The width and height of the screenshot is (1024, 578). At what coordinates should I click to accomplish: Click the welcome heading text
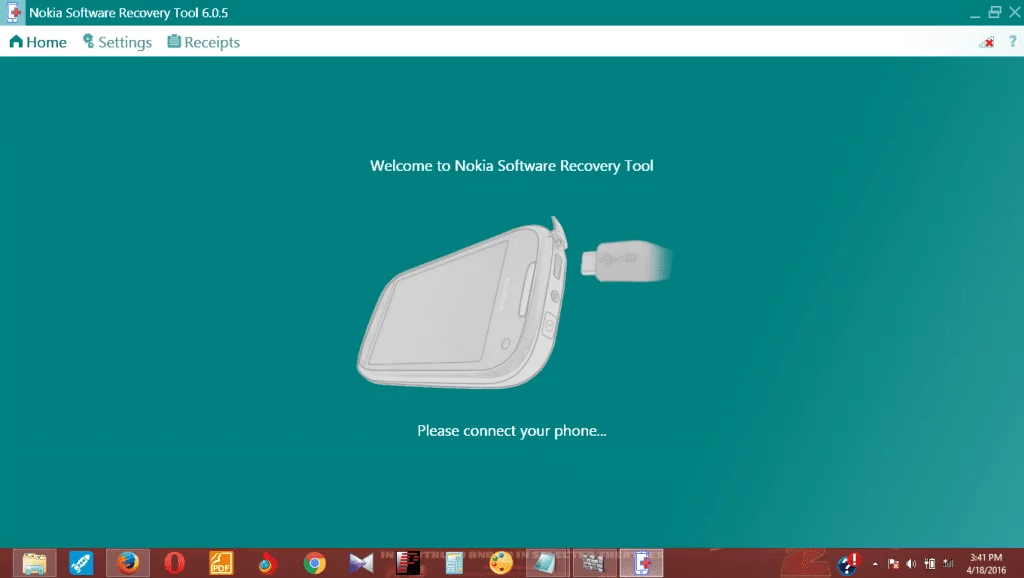tap(511, 166)
